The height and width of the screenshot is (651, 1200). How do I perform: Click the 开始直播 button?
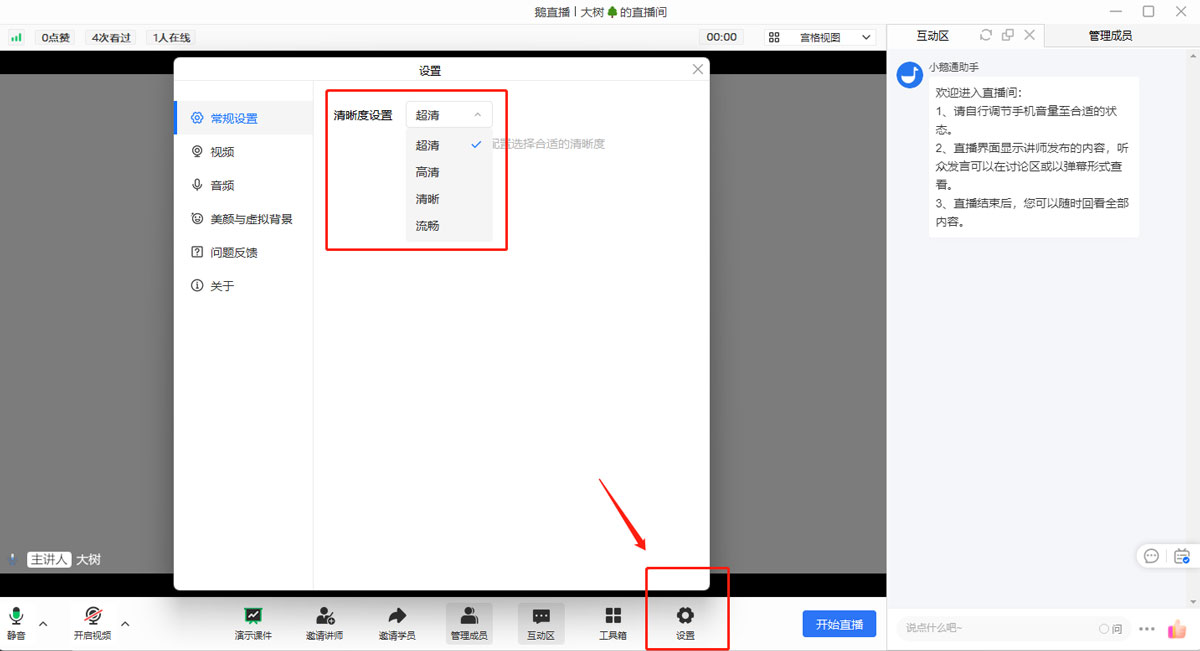click(x=839, y=624)
